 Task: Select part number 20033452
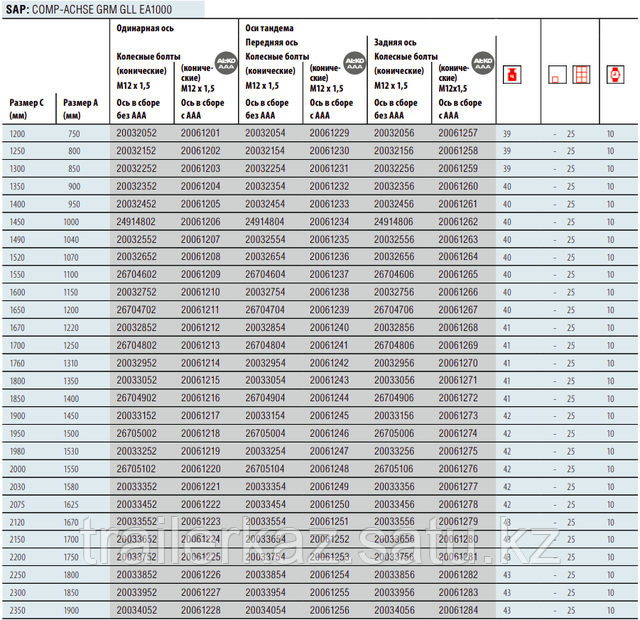click(x=136, y=504)
